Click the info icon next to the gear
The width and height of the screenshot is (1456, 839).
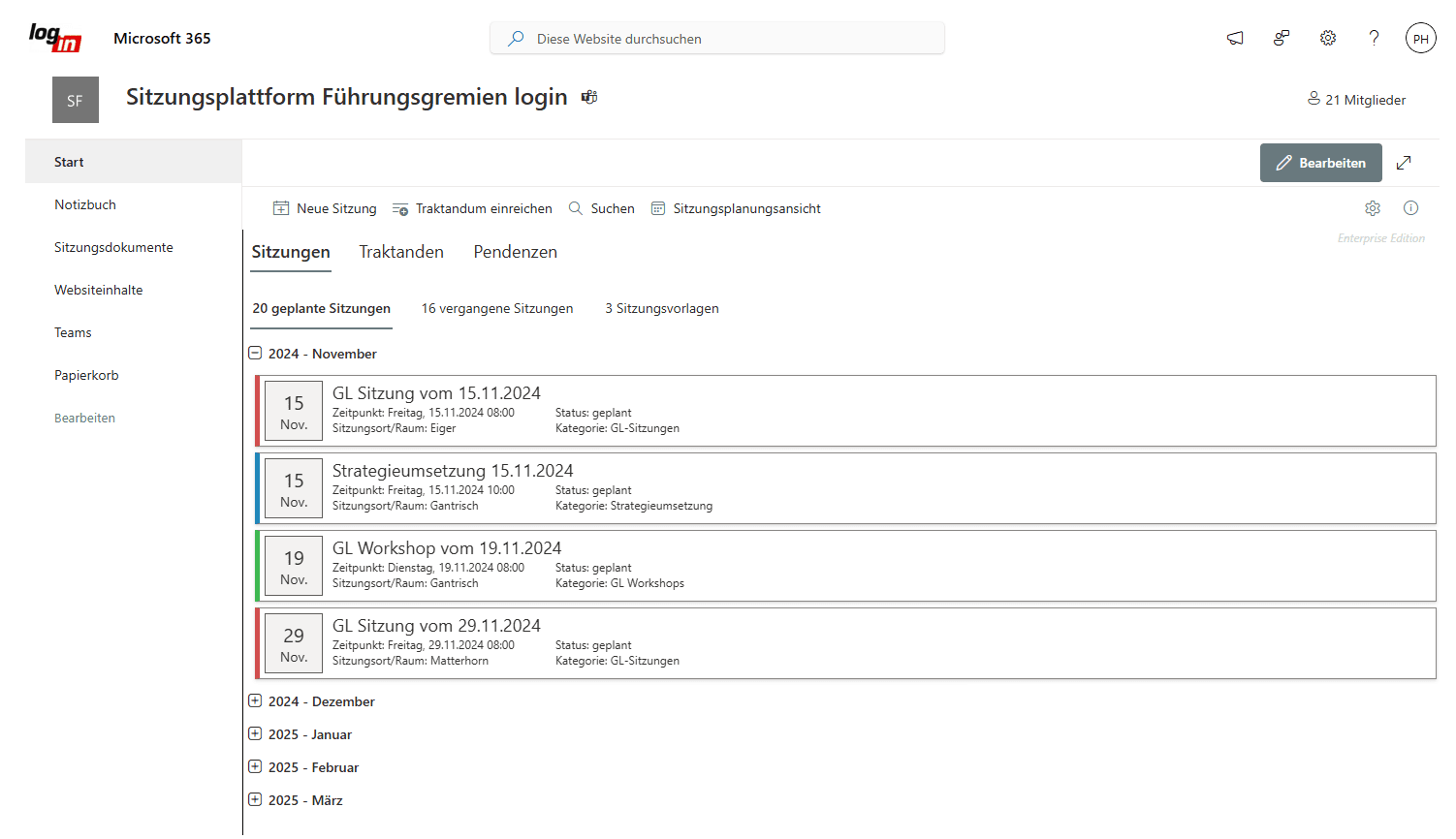(x=1410, y=207)
